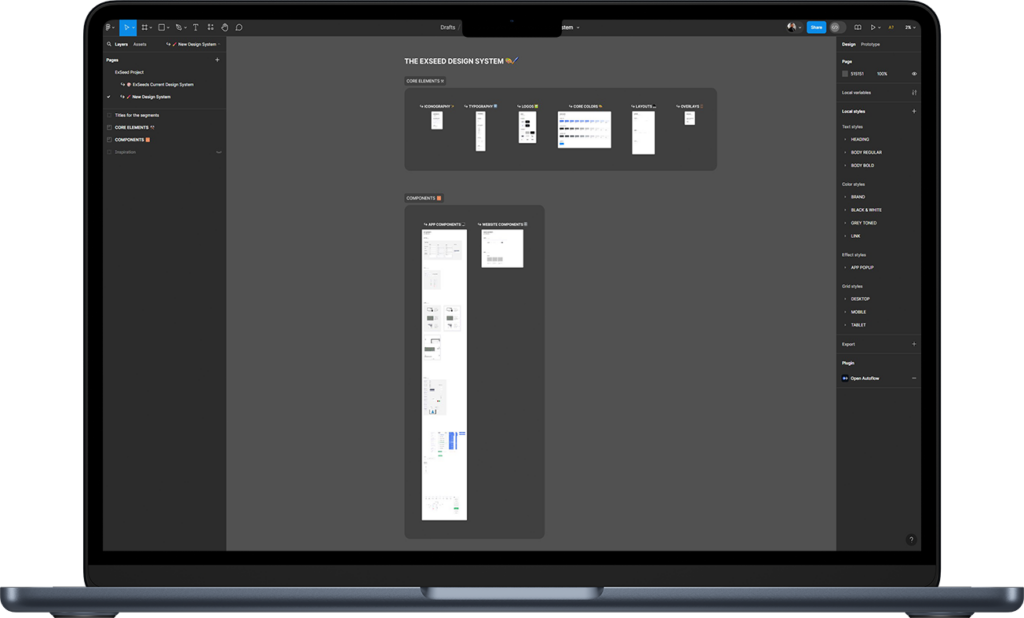Select the APP POPUP effect style
1024x618 pixels.
pos(862,267)
